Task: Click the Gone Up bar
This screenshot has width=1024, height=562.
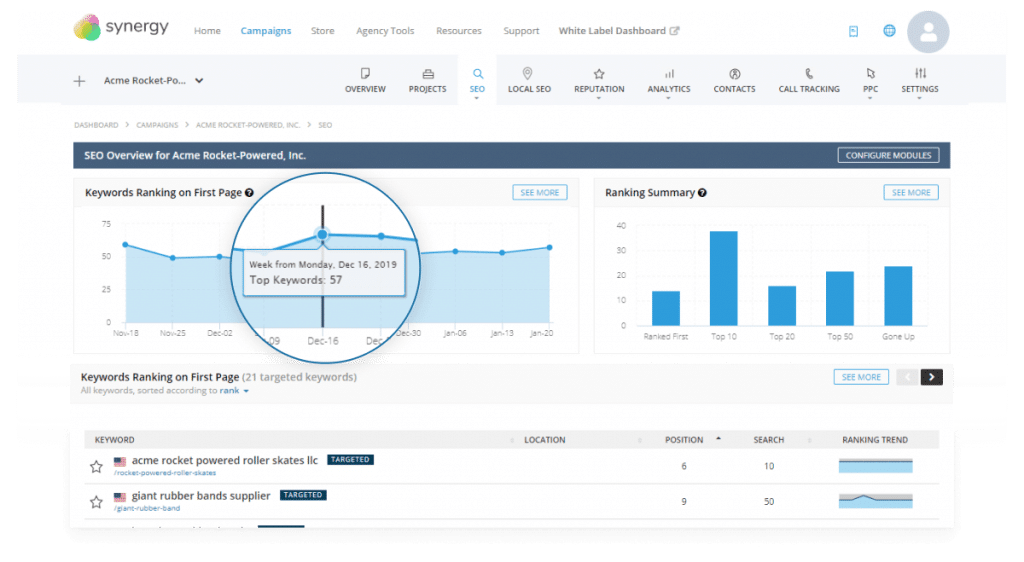Action: pyautogui.click(x=898, y=296)
